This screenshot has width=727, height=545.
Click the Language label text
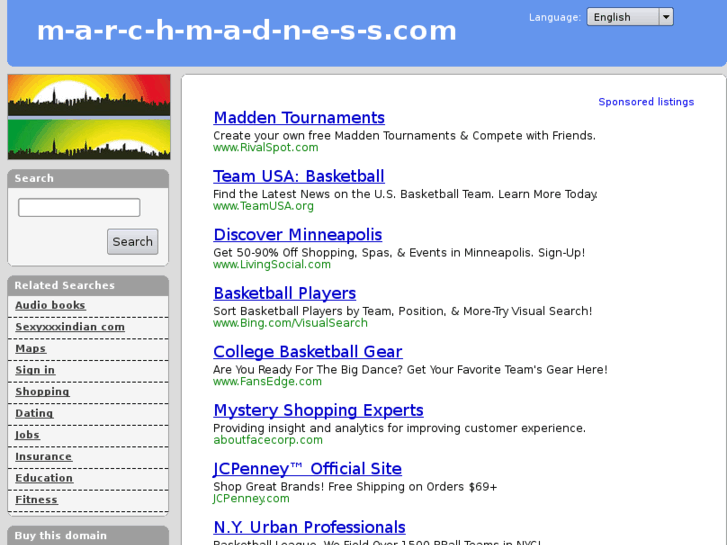(x=555, y=17)
